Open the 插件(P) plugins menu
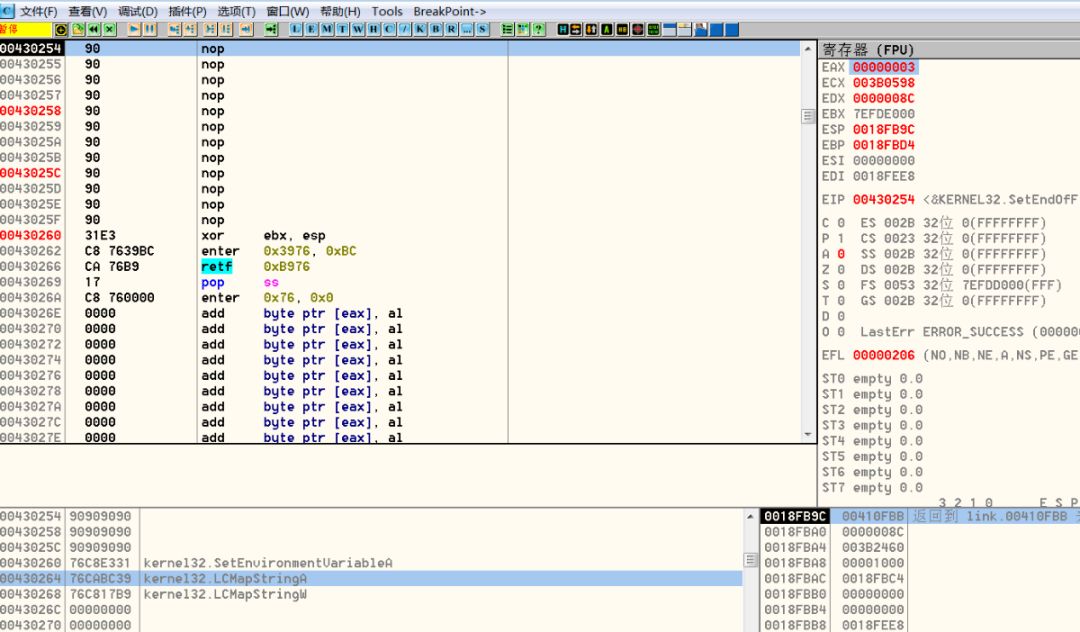The height and width of the screenshot is (632, 1080). 187,11
